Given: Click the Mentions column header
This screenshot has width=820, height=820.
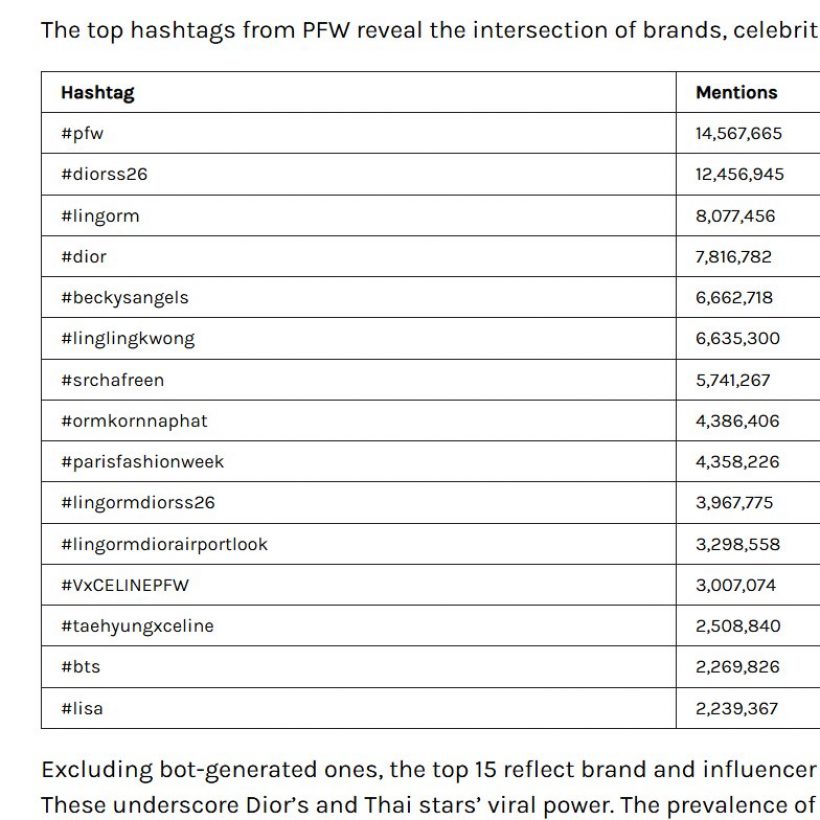Looking at the screenshot, I should coord(736,92).
